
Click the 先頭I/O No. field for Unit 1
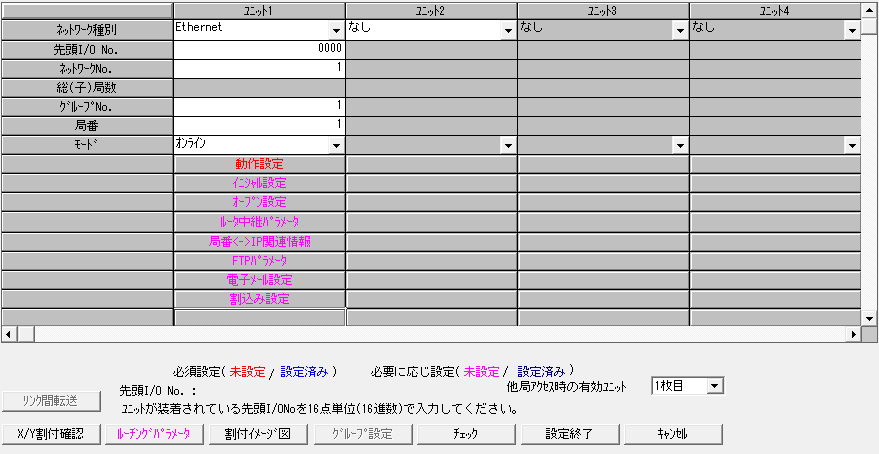tap(259, 49)
